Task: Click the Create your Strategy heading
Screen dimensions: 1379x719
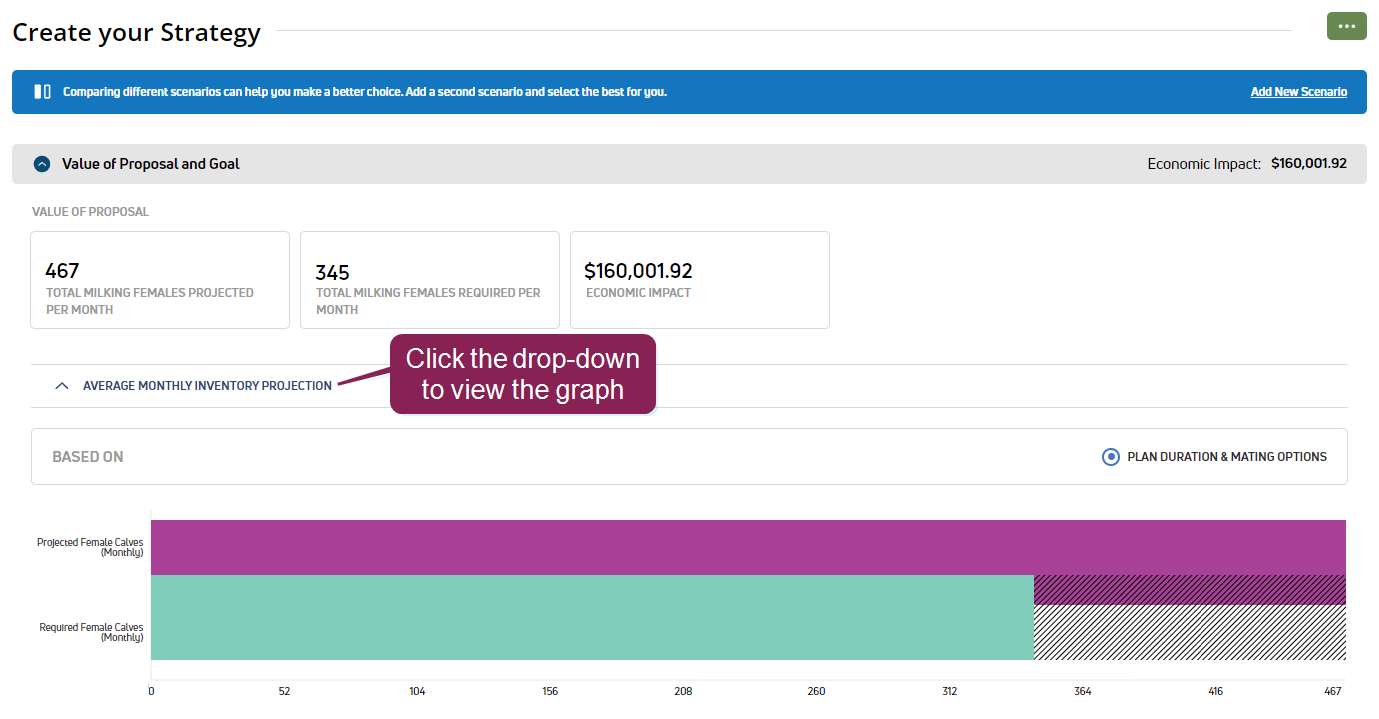Action: click(137, 33)
